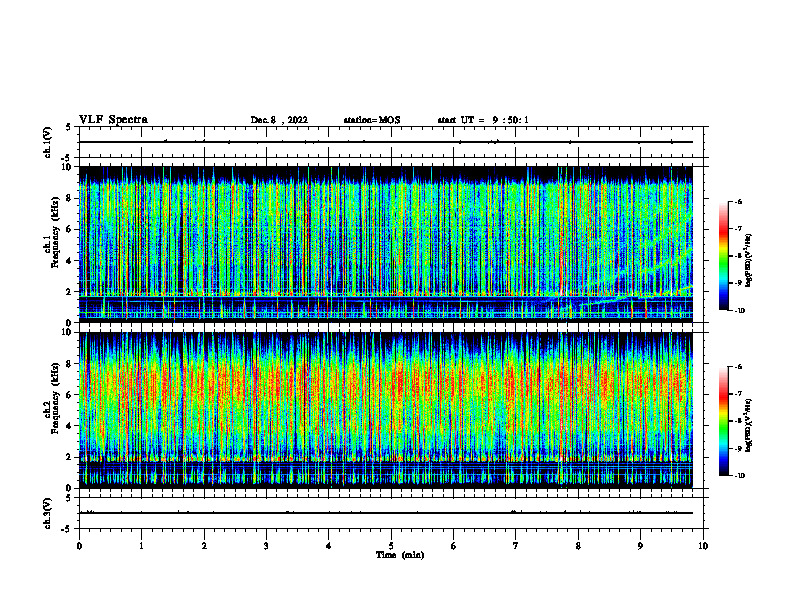The image size is (792, 612).
Task: Click the "5" tick on the time axis
Action: [x=391, y=546]
